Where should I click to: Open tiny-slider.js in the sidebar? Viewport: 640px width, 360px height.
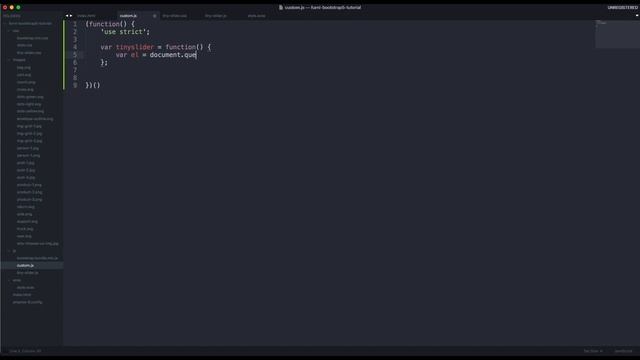(x=28, y=273)
